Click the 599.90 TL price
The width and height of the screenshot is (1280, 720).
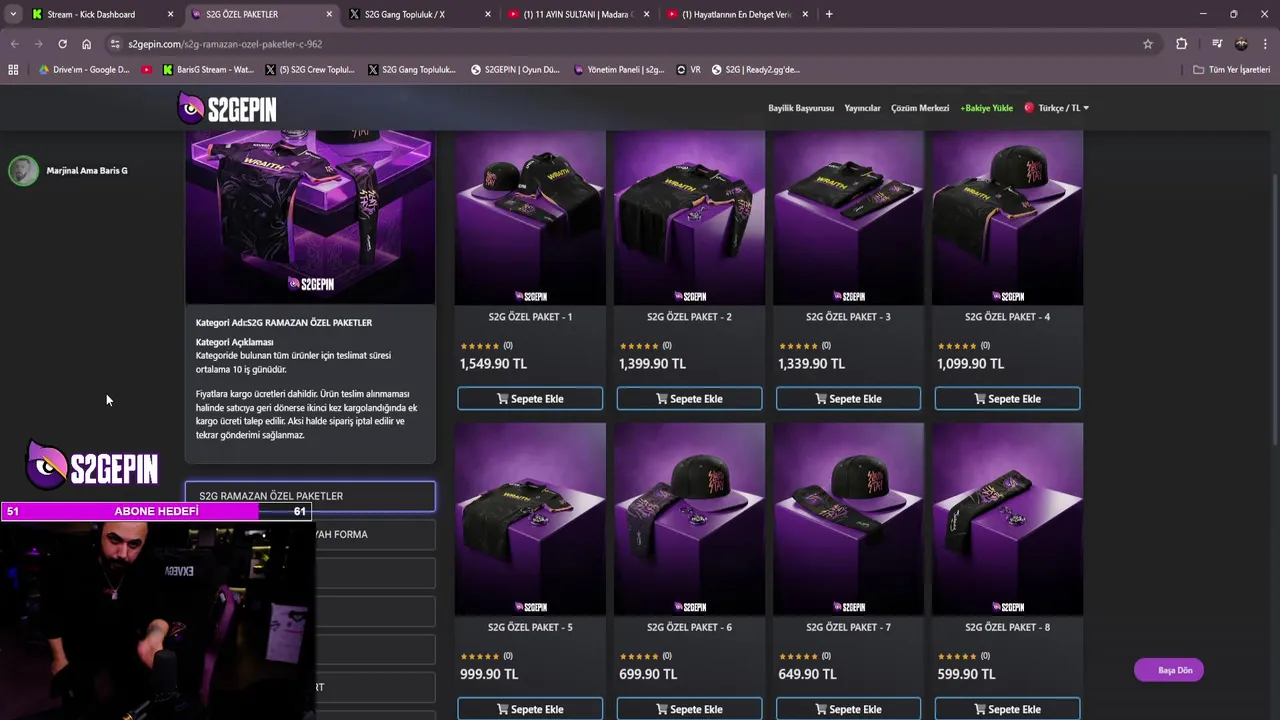966,675
